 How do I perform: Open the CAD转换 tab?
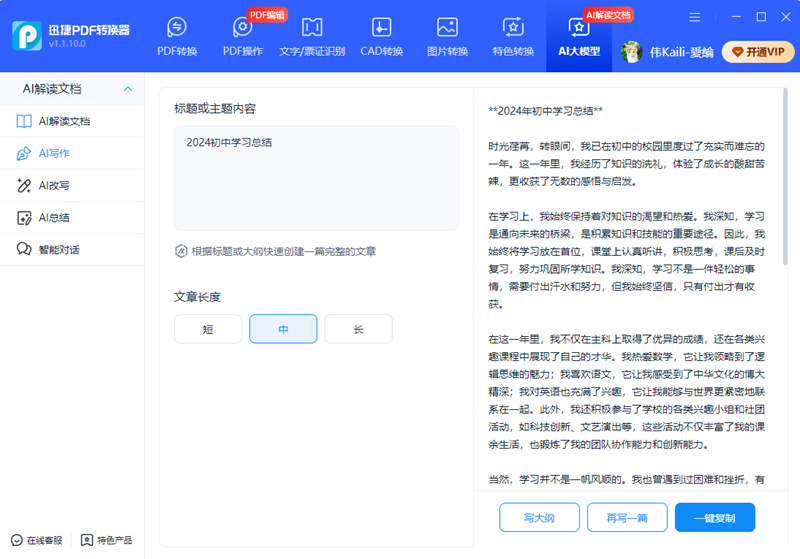tap(382, 36)
